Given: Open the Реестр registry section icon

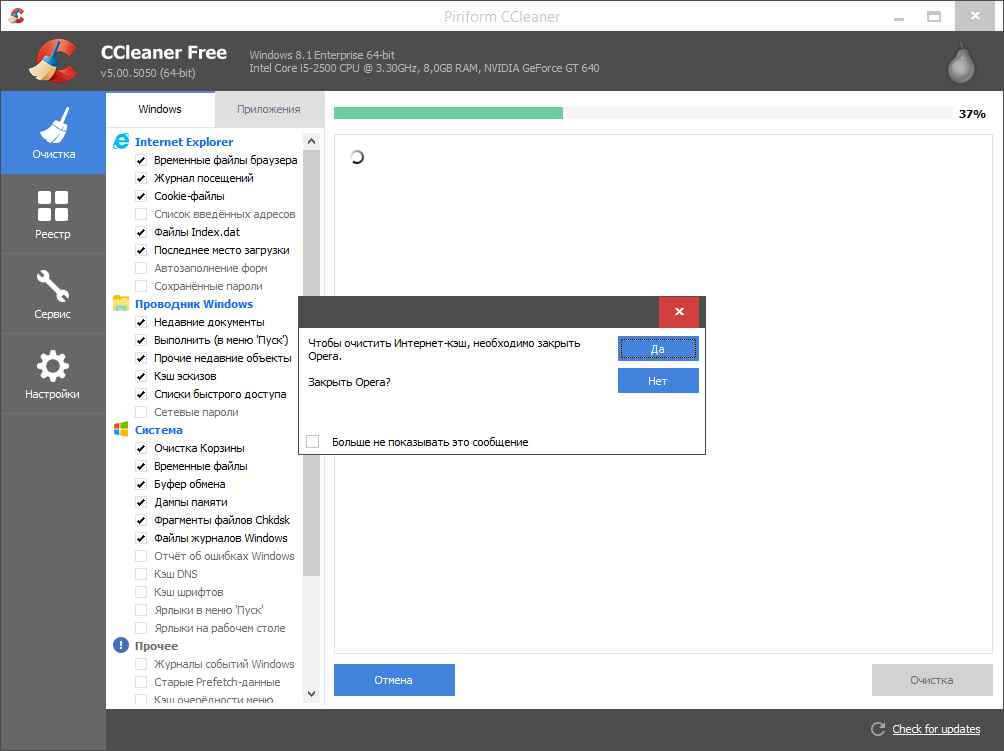Looking at the screenshot, I should pos(53,212).
